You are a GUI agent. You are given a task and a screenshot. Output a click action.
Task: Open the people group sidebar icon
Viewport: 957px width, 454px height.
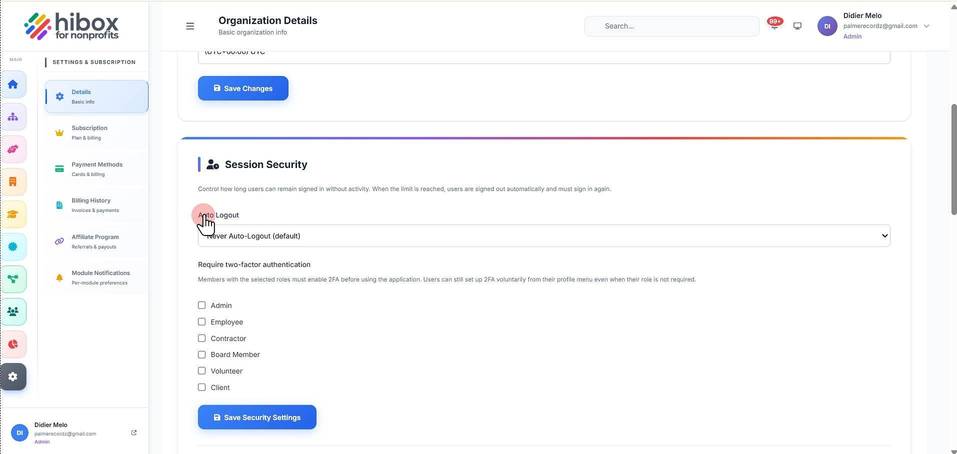(x=13, y=312)
